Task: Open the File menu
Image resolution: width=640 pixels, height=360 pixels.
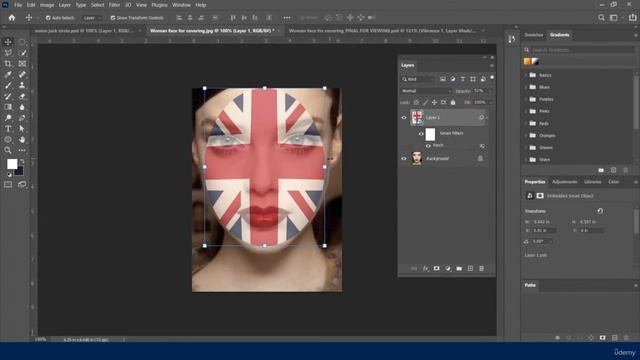Action: tap(18, 5)
